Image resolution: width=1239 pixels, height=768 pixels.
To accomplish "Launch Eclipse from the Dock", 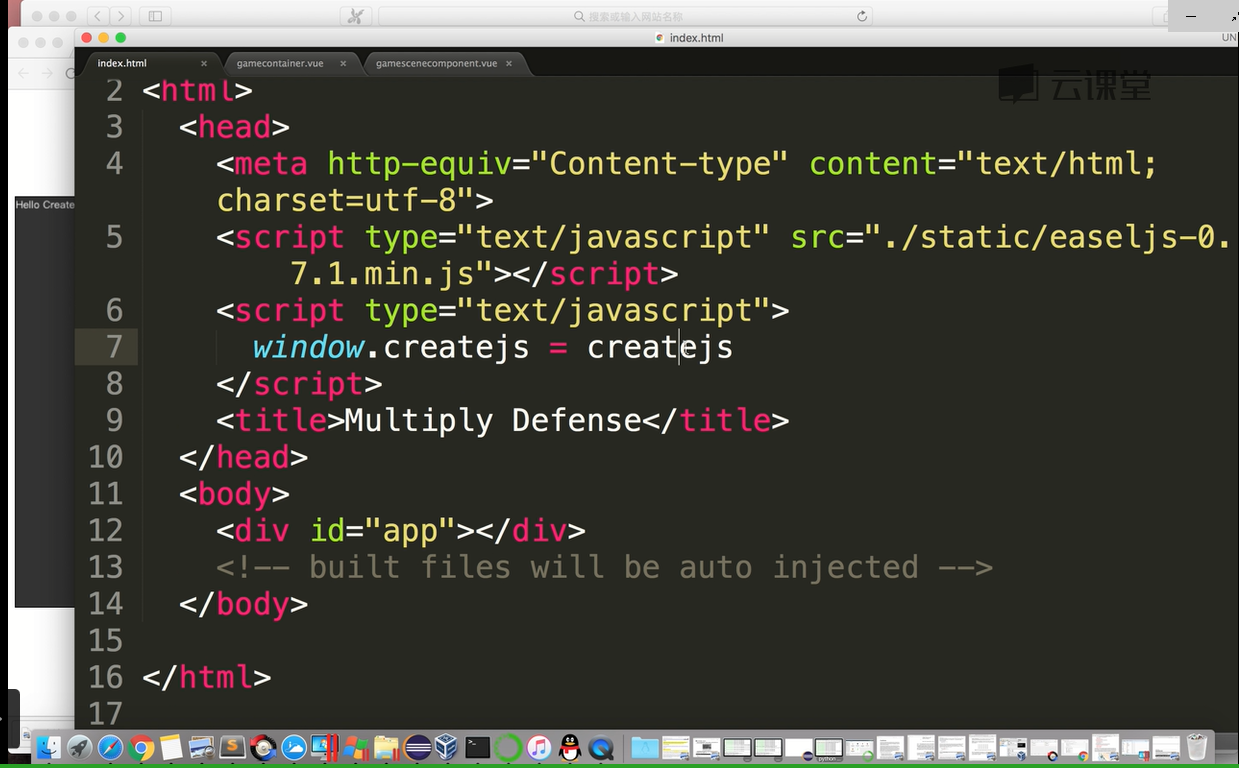I will (x=417, y=747).
